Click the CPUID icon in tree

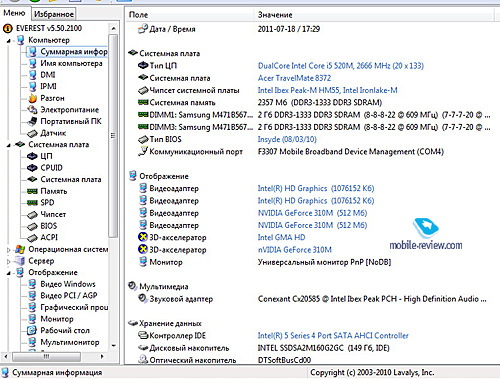point(32,168)
